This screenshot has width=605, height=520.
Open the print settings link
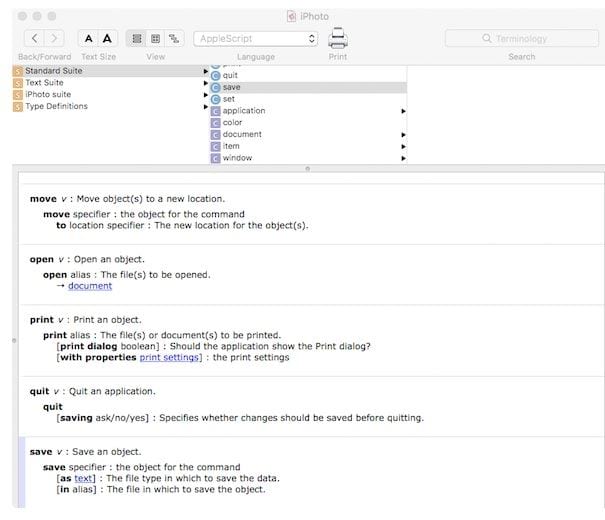tap(169, 358)
